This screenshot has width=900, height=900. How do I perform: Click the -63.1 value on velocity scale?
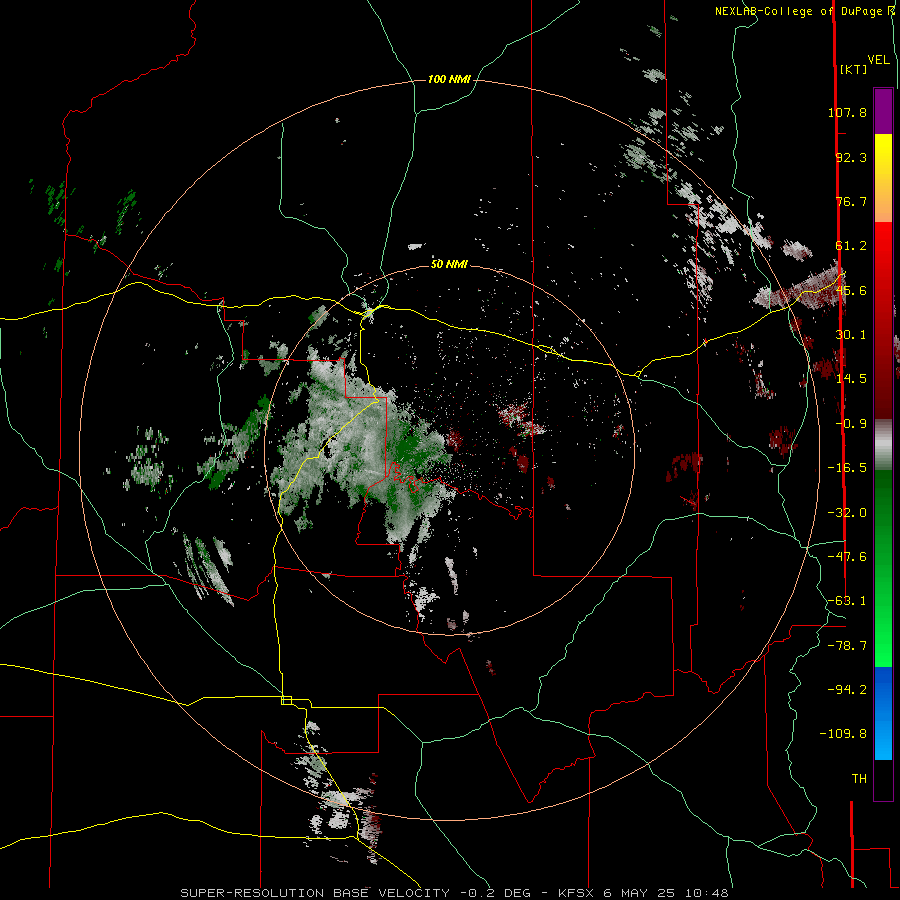[847, 601]
